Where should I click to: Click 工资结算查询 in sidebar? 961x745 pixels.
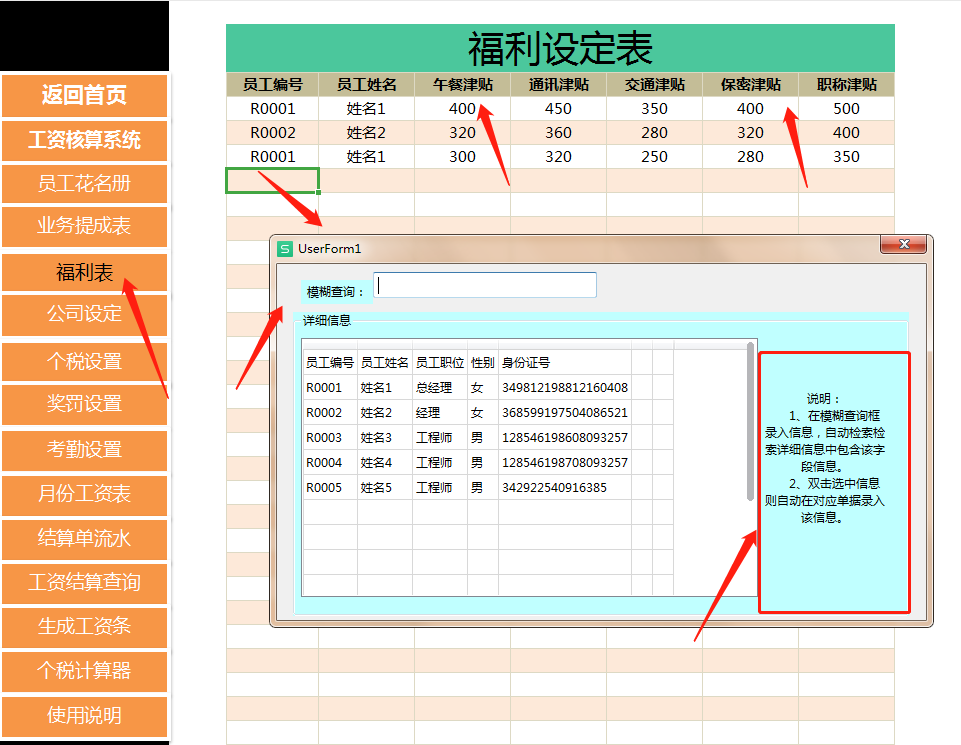tap(85, 583)
